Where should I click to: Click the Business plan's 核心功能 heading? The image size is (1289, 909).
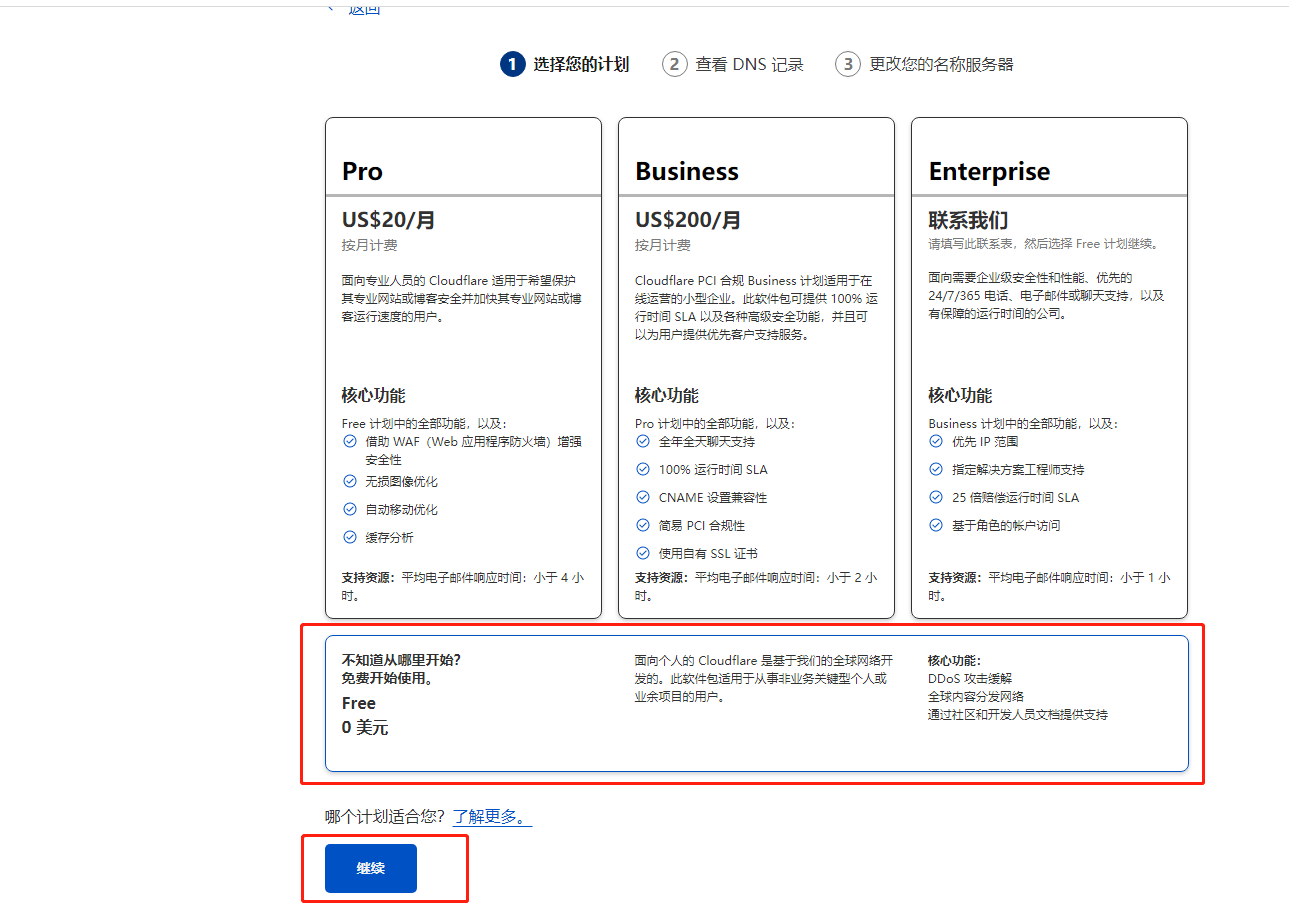coord(667,395)
